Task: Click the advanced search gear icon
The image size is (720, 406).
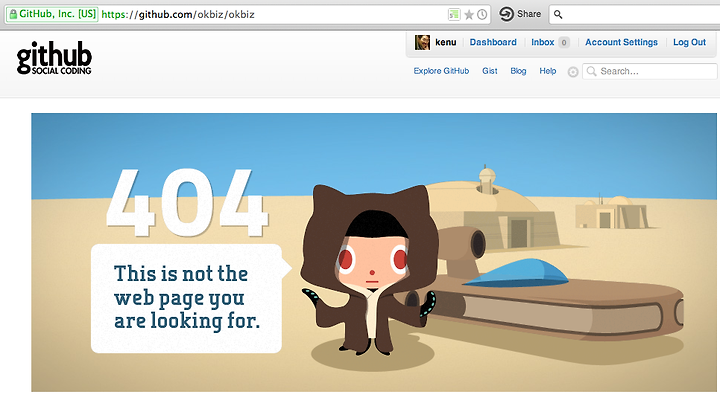Action: pos(573,72)
